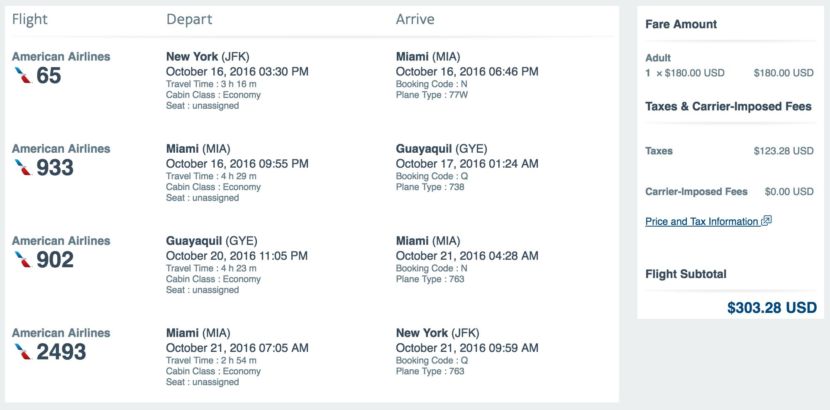
Task: Select flight number 933
Action: [55, 168]
